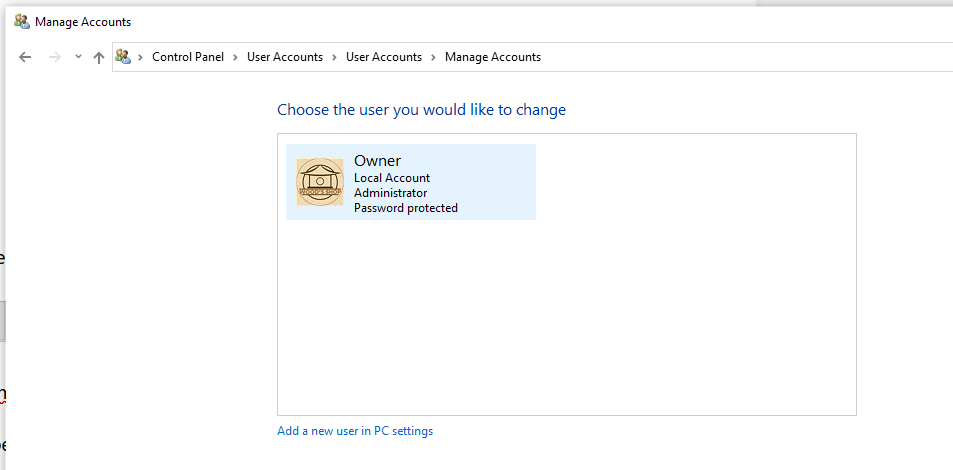Expand chevron after Control Panel breadcrumb
Image resolution: width=953 pixels, height=470 pixels.
point(235,57)
